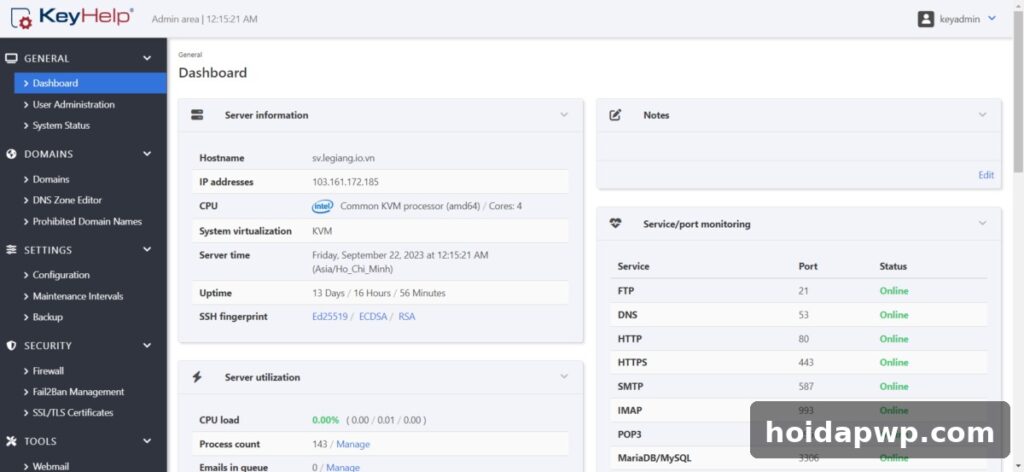Click the ECDSA fingerprint link

[373, 317]
